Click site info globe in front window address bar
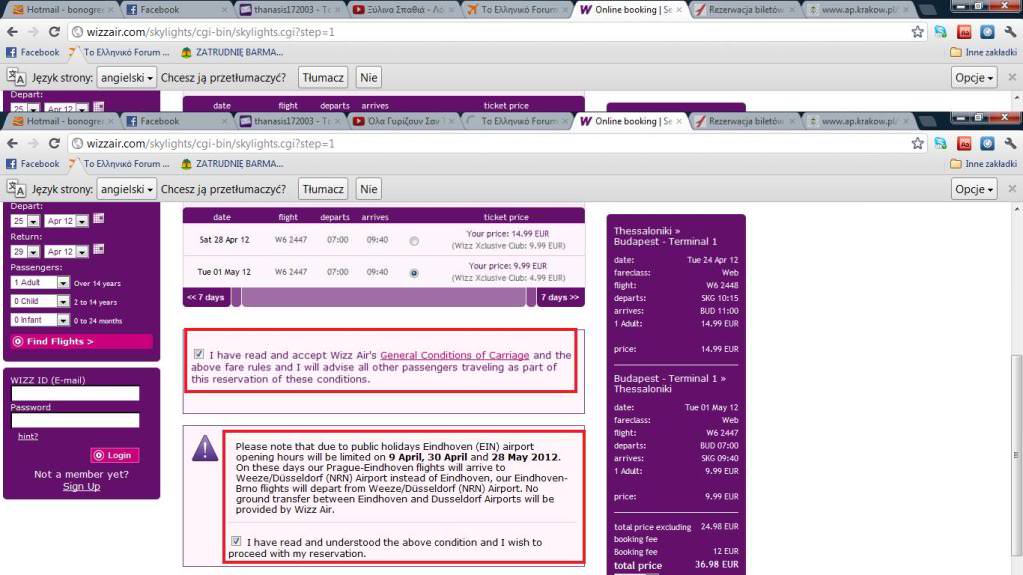This screenshot has height=575, width=1023. tap(77, 143)
